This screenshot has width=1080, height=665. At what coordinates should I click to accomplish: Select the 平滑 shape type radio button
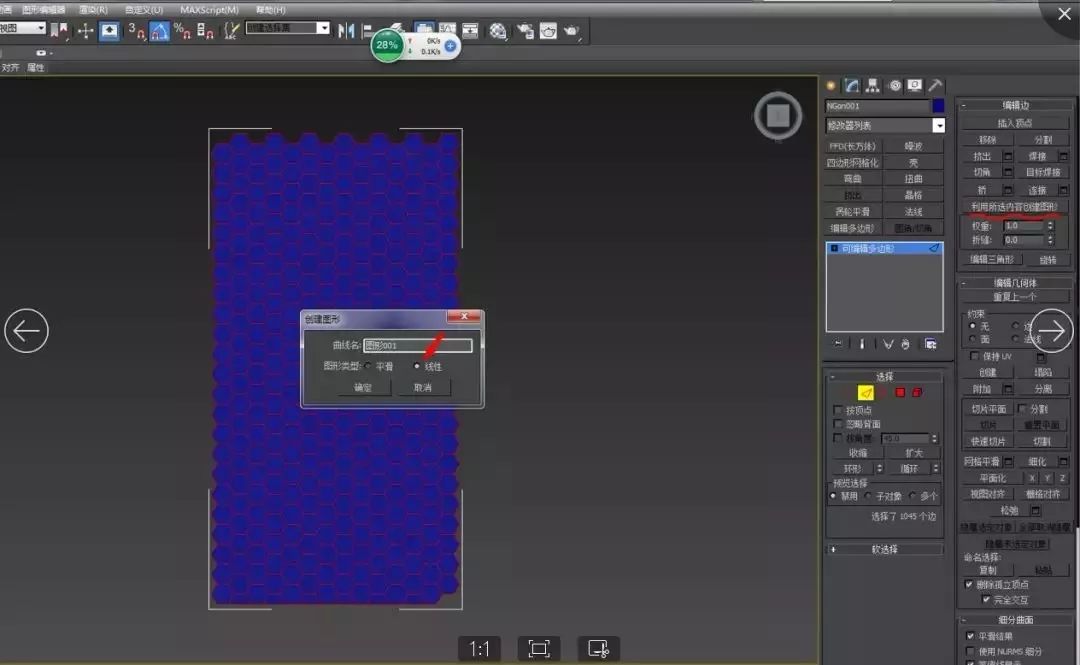(368, 366)
